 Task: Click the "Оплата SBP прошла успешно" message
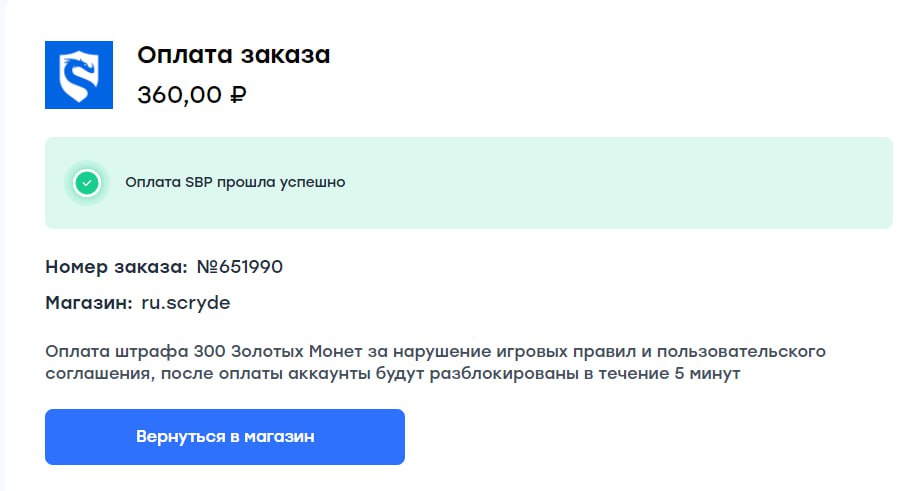(235, 183)
